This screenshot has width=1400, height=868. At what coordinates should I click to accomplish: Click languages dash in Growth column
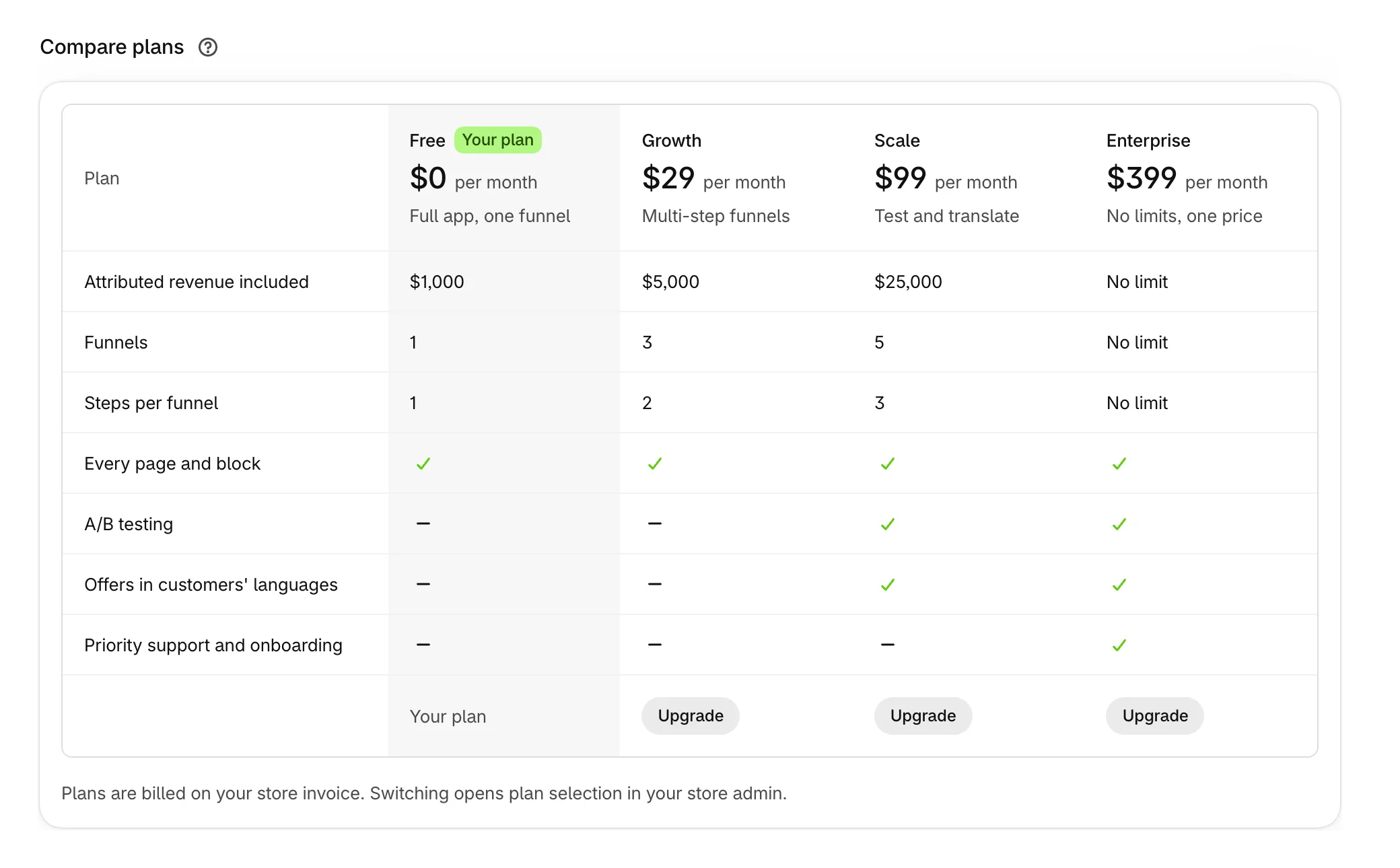[x=655, y=584]
